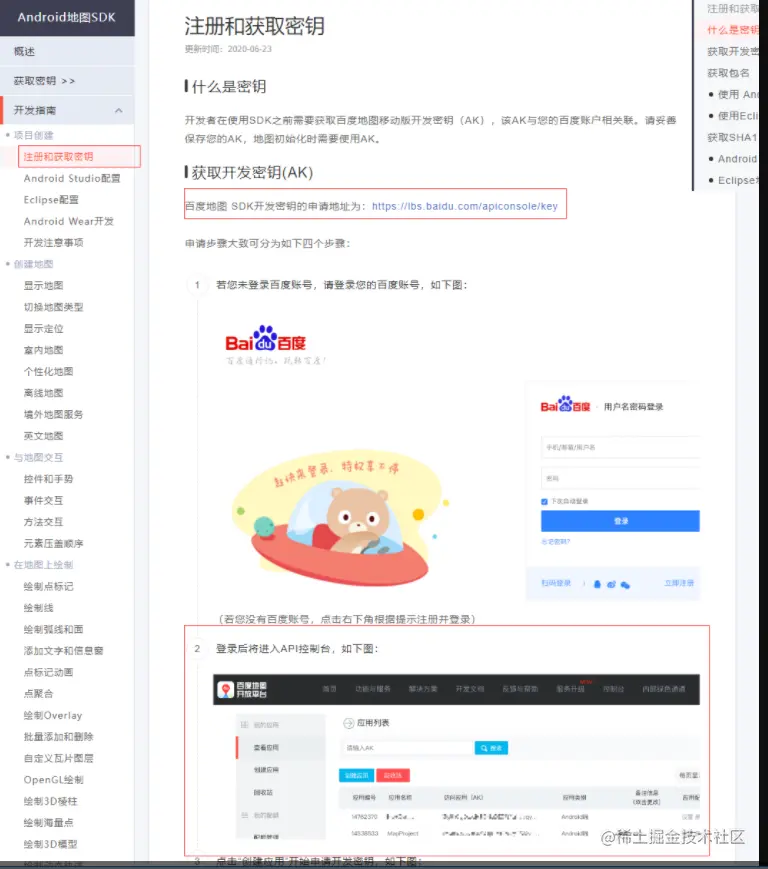Open 绘制弧线和面 page

[53, 630]
